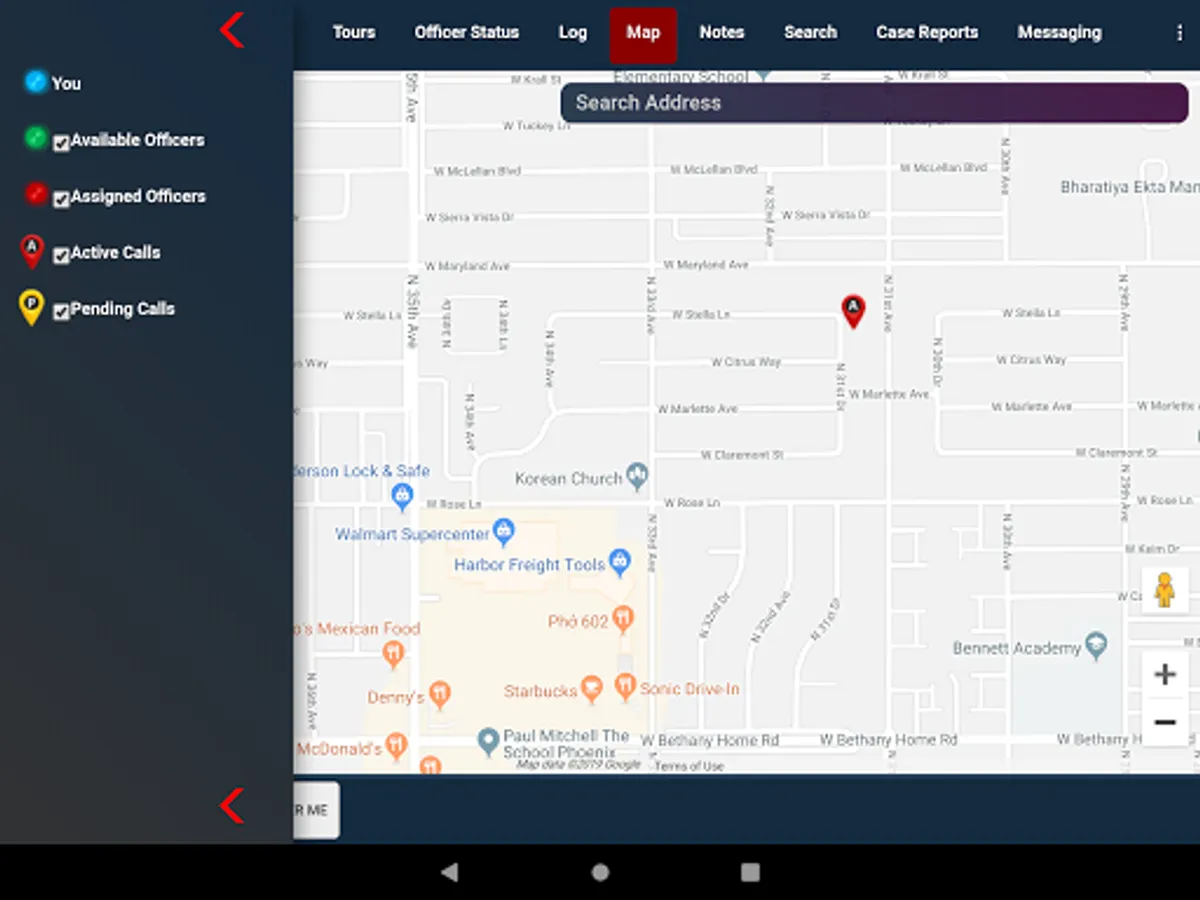Click the blue You marker icon
Image resolution: width=1200 pixels, height=900 pixels.
tap(36, 82)
